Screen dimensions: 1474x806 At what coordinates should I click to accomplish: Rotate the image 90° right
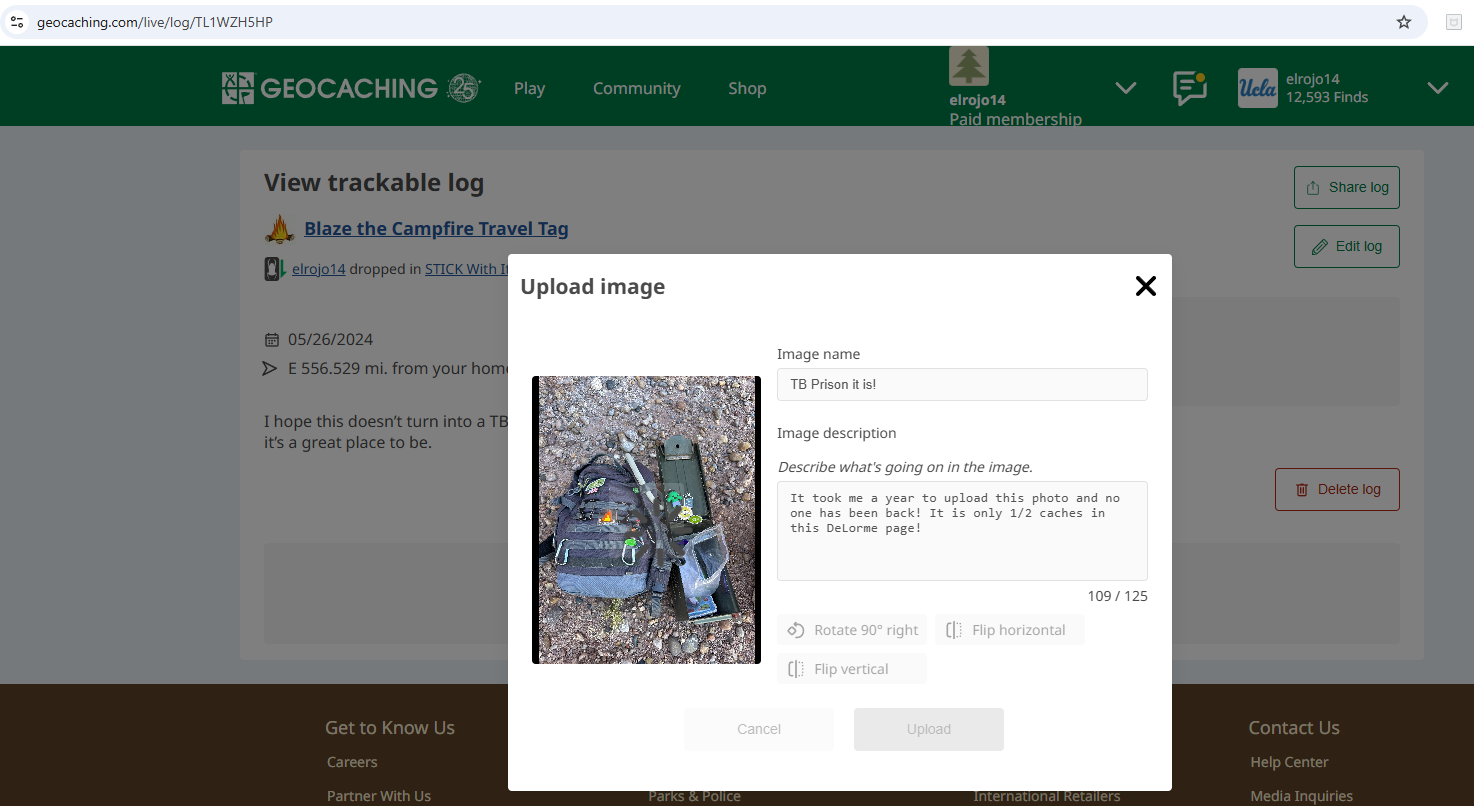(x=852, y=630)
